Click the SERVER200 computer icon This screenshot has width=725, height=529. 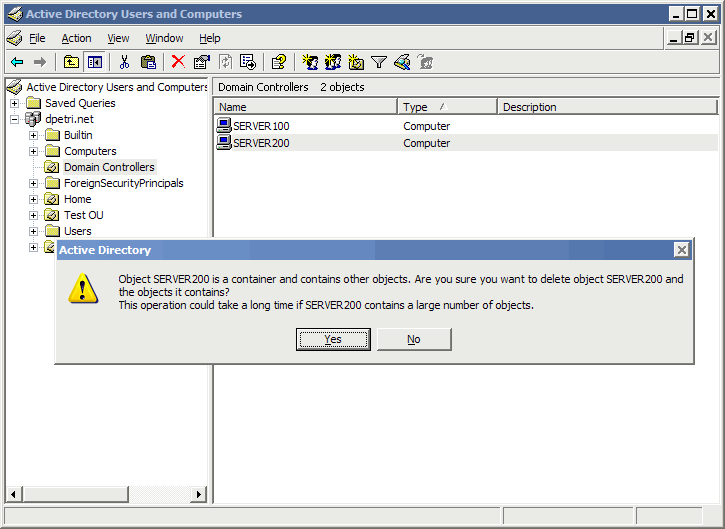point(224,142)
